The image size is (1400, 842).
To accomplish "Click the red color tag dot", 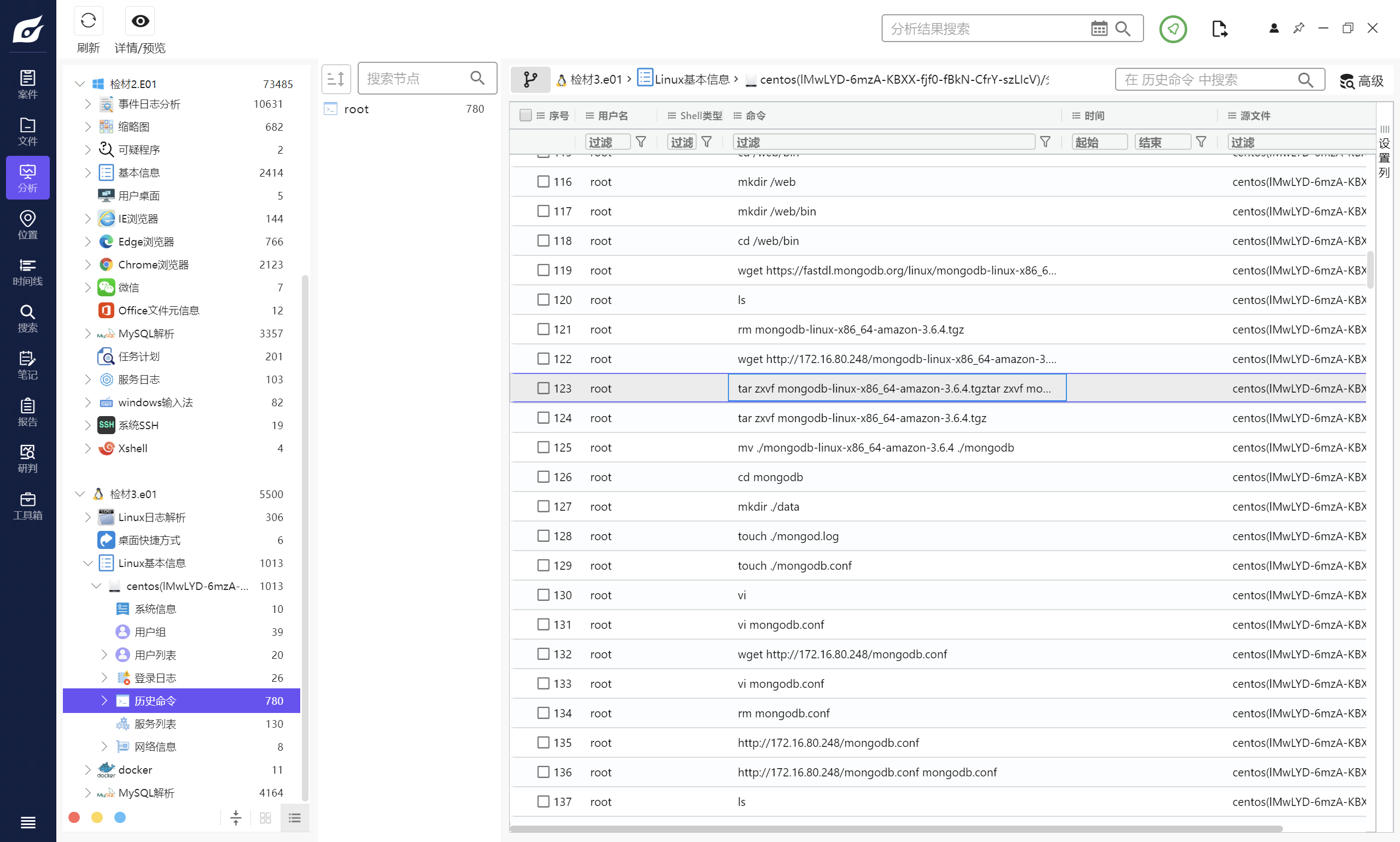I will [x=74, y=817].
